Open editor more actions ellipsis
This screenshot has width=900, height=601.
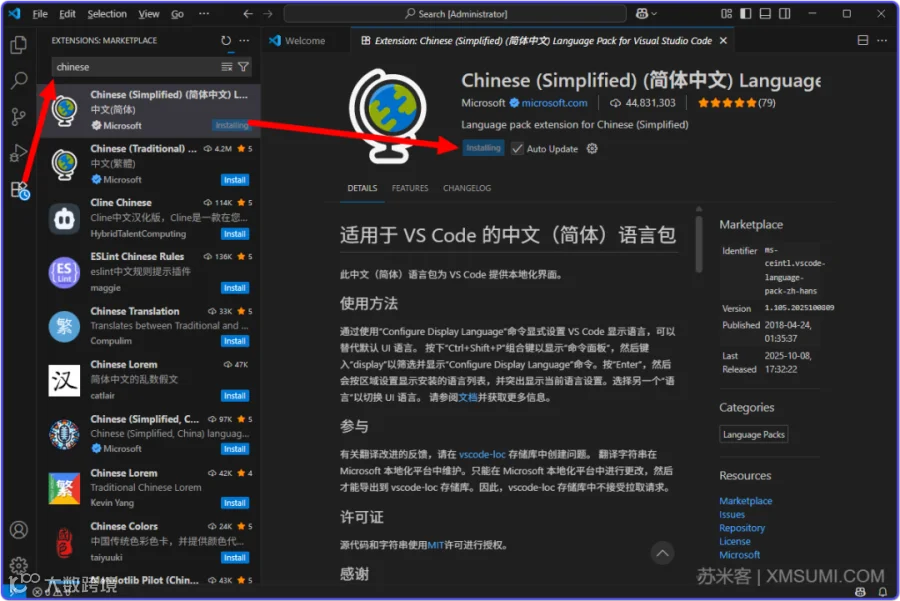[x=882, y=40]
